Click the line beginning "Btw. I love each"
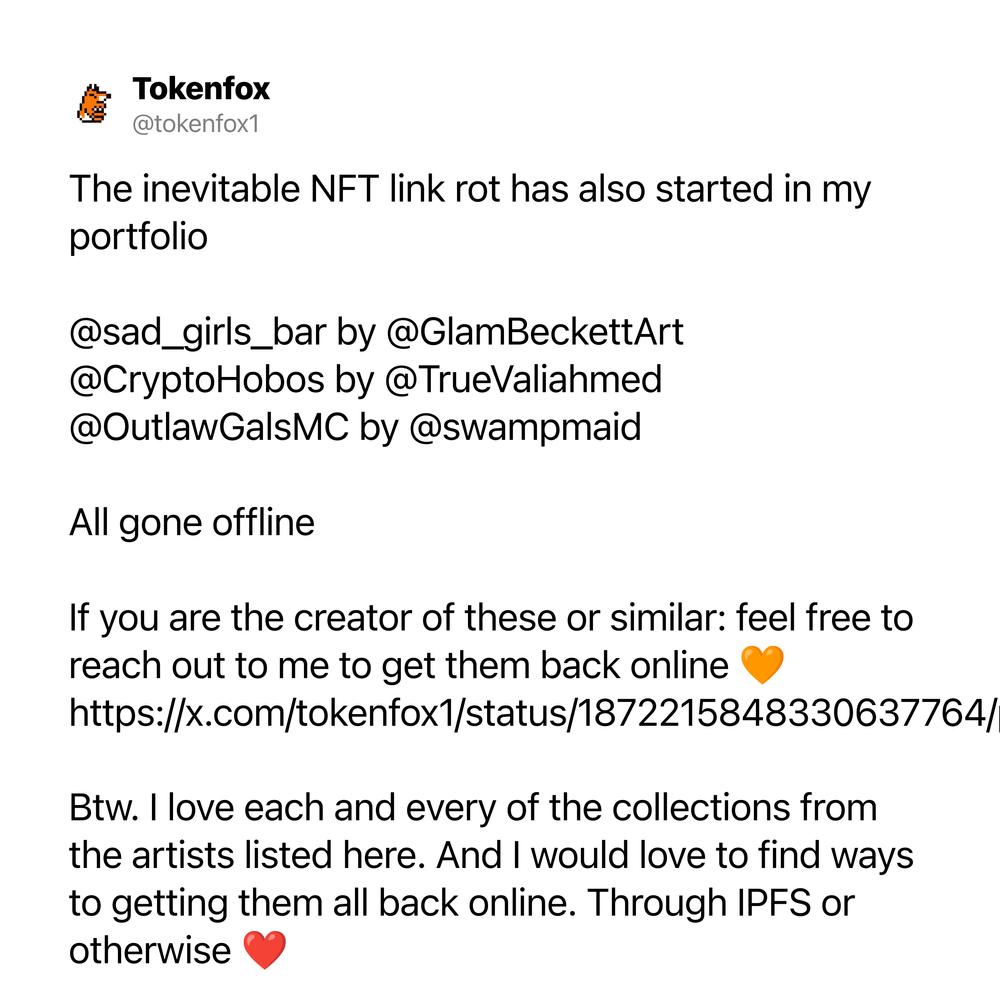Image resolution: width=1000 pixels, height=1000 pixels. tap(473, 808)
